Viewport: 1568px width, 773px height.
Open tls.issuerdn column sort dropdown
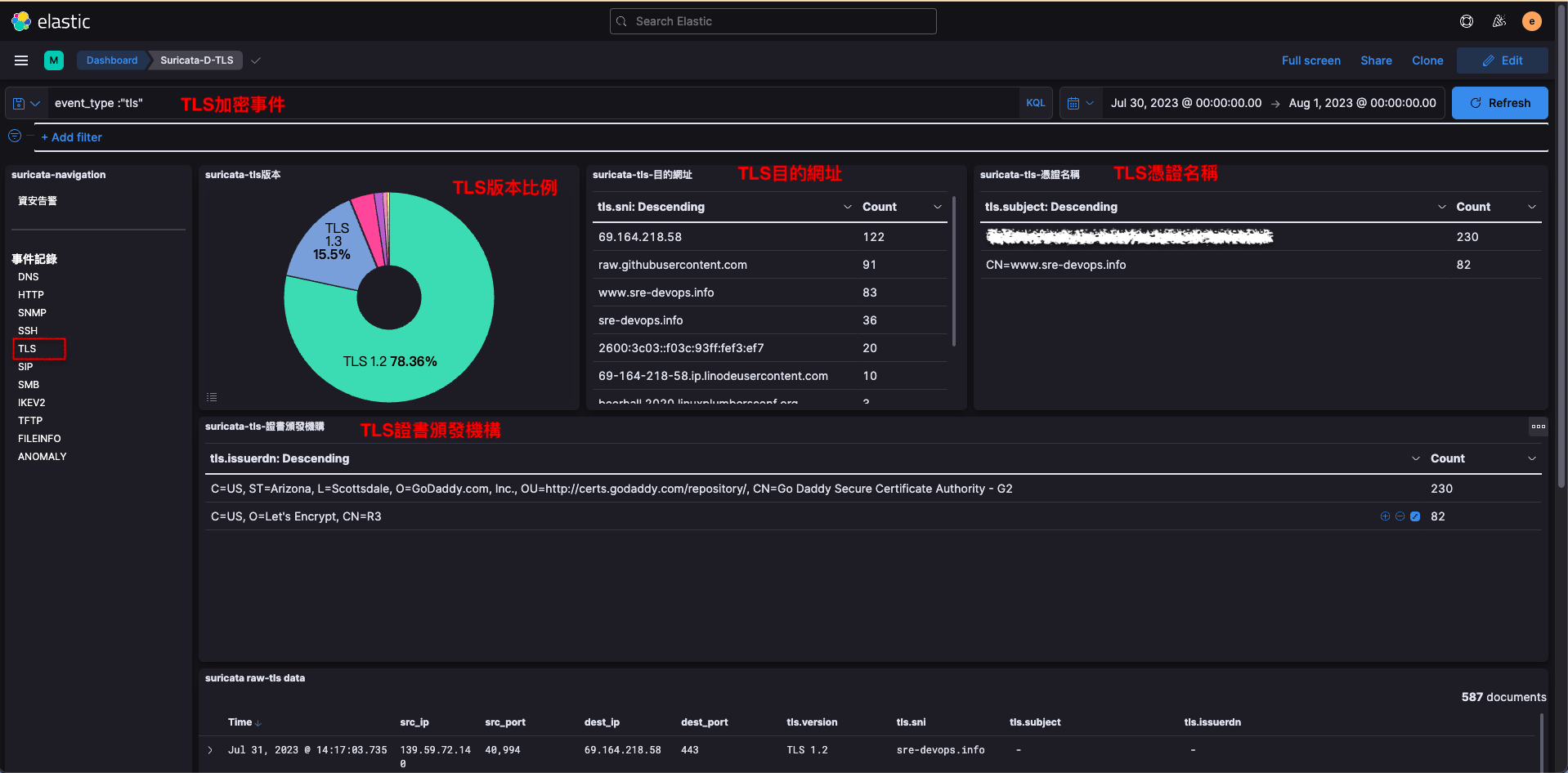point(1416,458)
